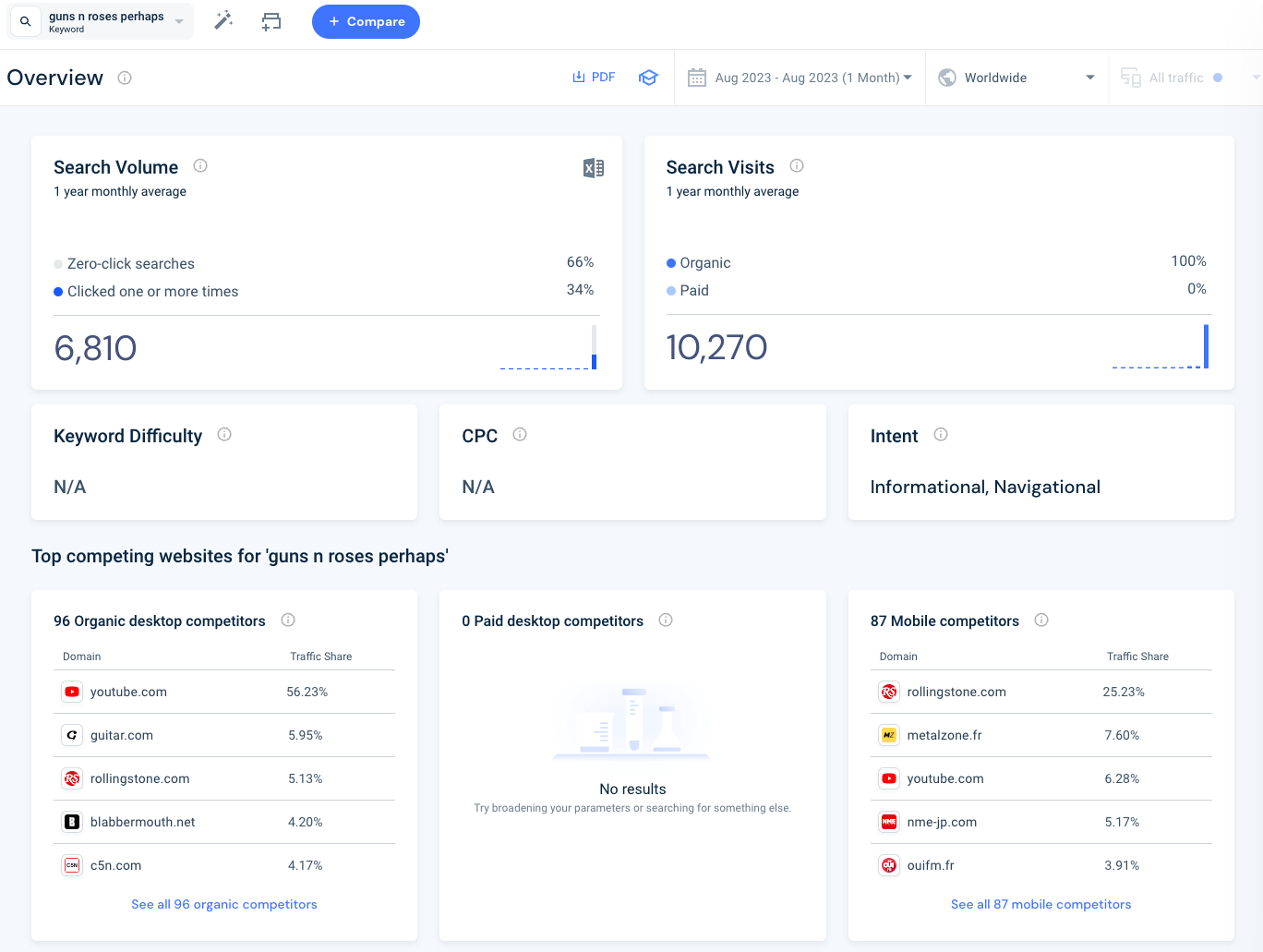The height and width of the screenshot is (952, 1263).
Task: Click info icon beside Search Visits
Action: coord(797,166)
